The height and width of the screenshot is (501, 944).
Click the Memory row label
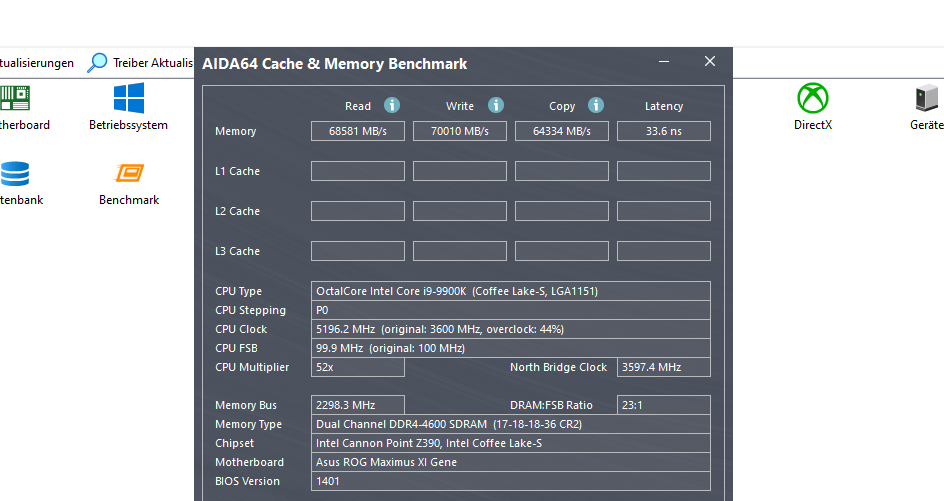[235, 131]
